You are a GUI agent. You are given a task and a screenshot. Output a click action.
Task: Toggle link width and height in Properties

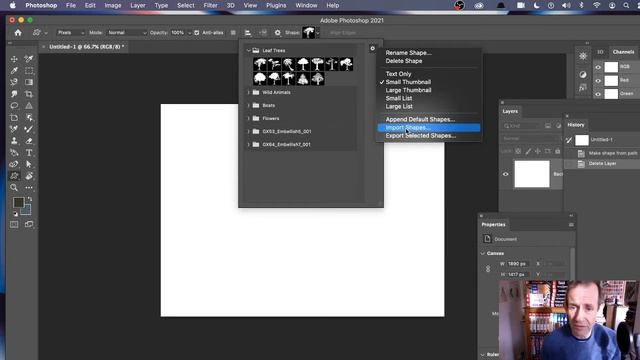coord(488,269)
